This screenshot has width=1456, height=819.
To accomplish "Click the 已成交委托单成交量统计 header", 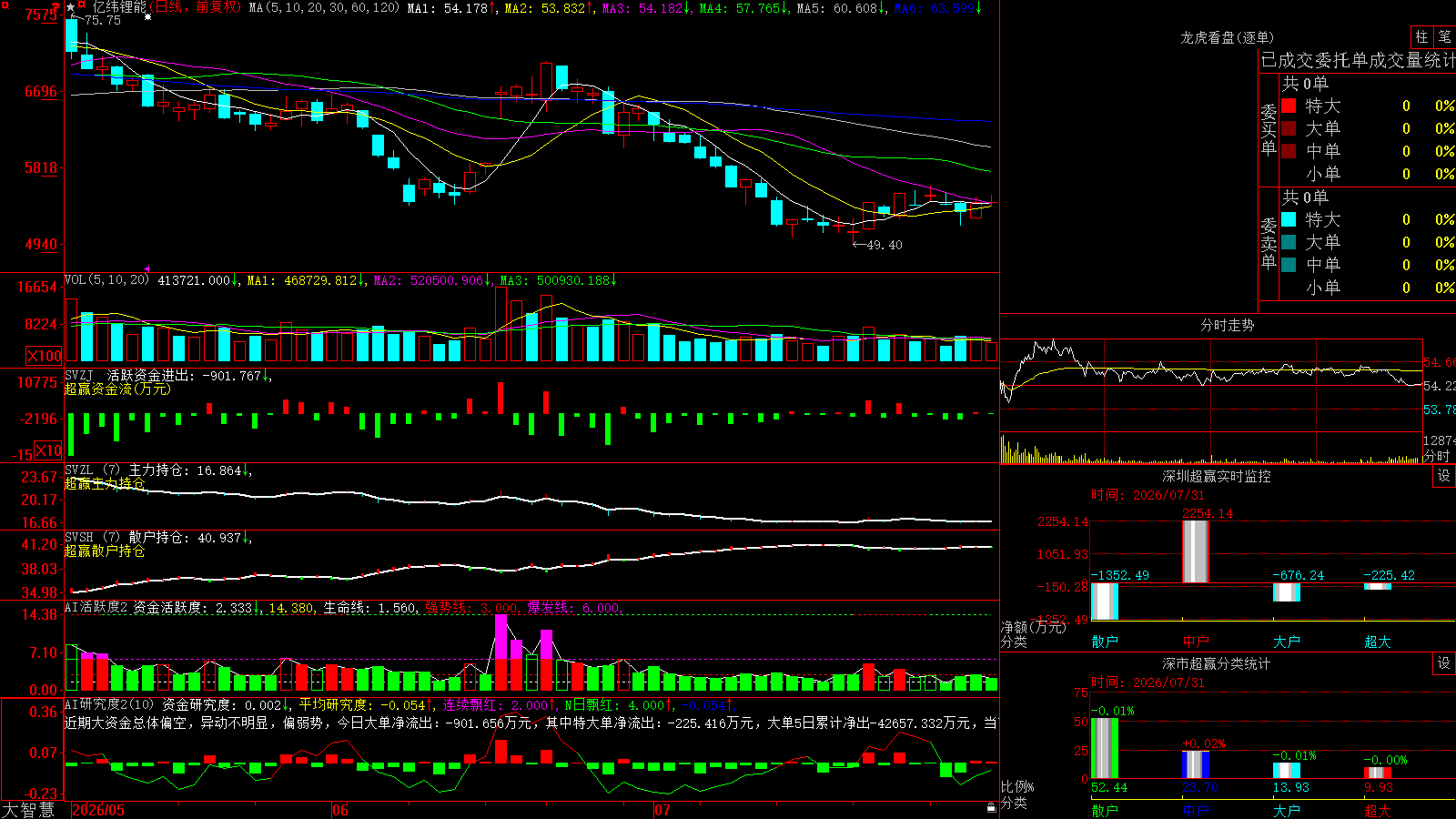I will (1358, 60).
